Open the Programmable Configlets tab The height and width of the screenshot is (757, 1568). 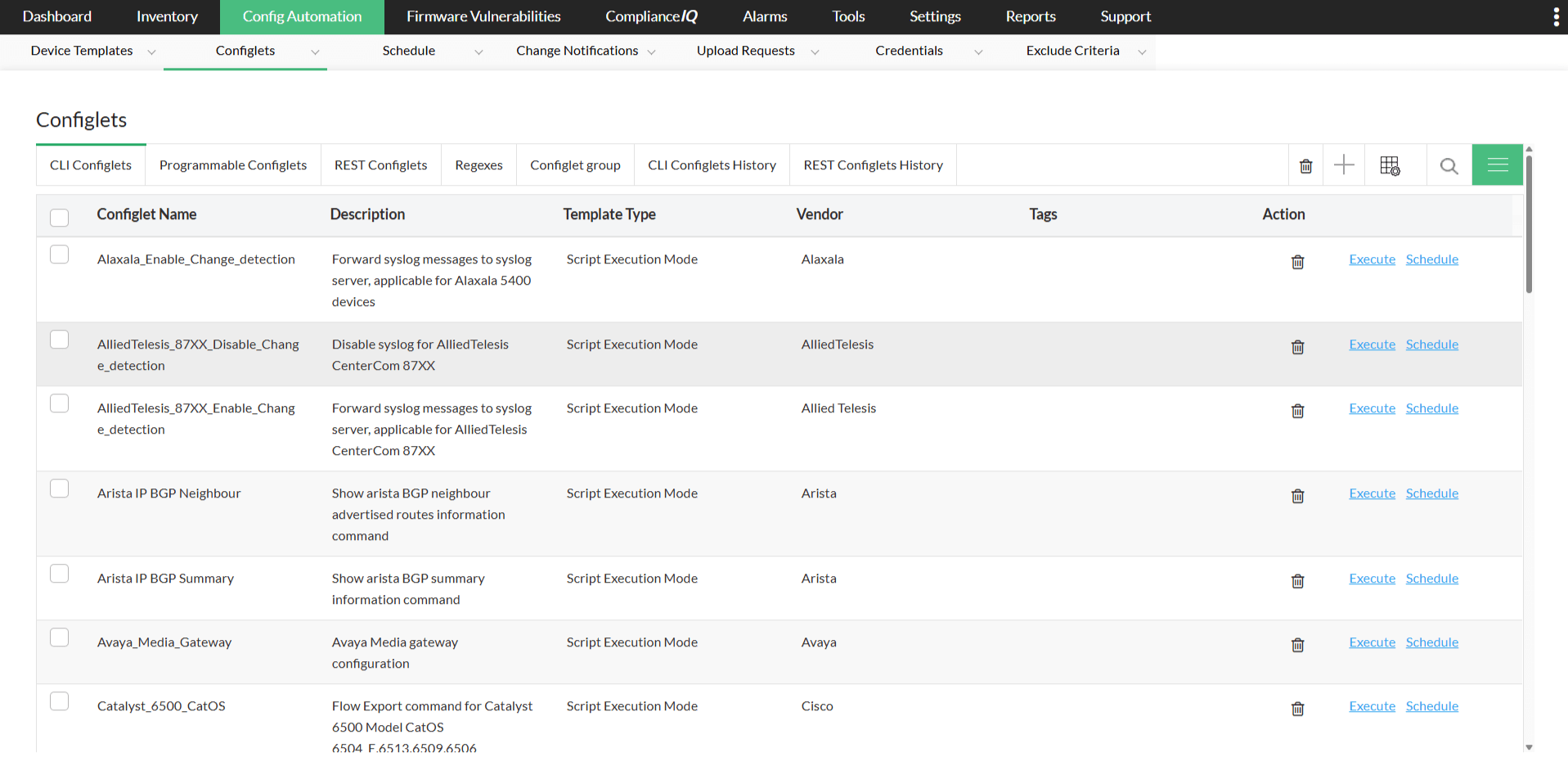click(232, 164)
